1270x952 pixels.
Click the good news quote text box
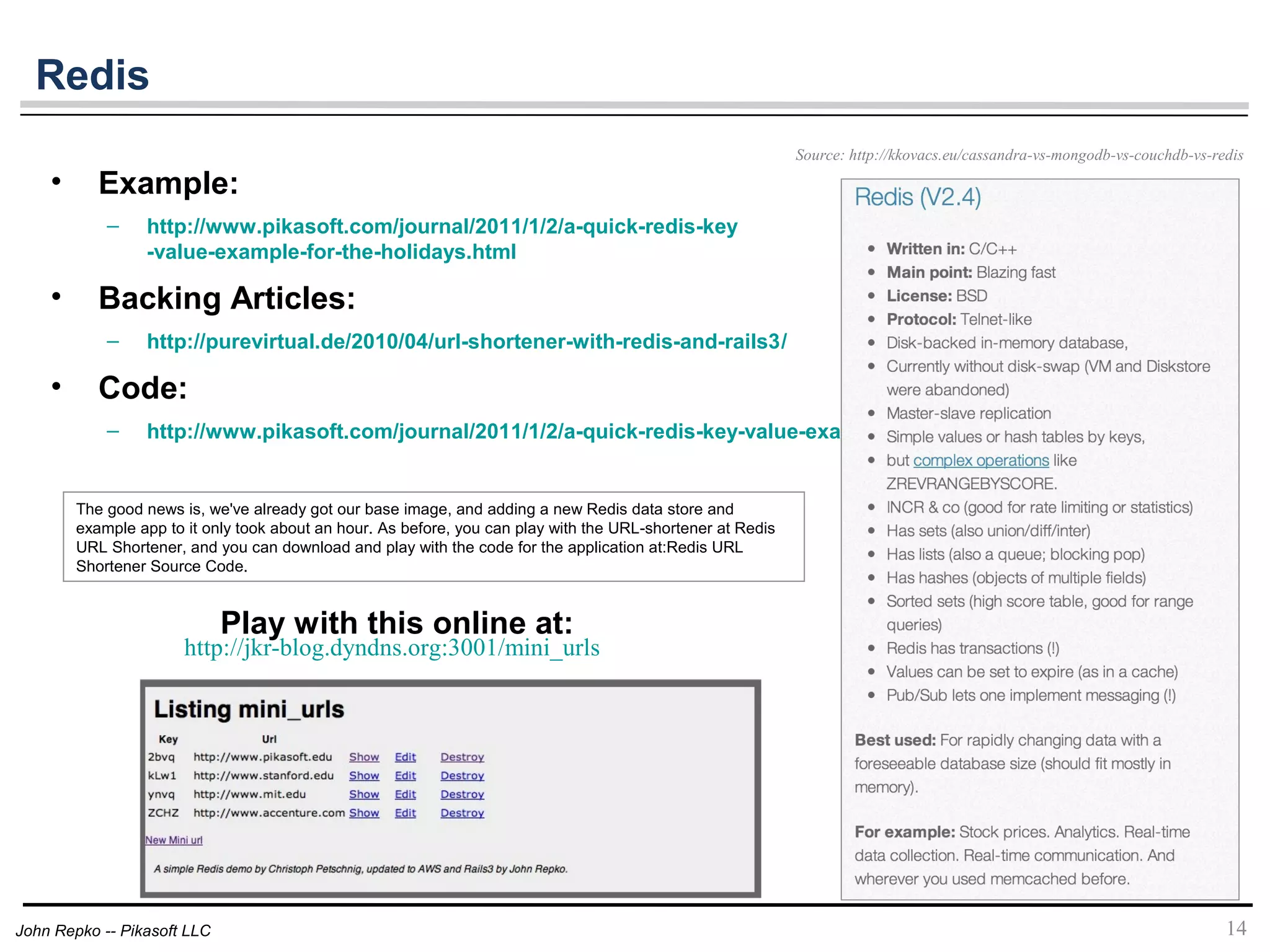[433, 537]
